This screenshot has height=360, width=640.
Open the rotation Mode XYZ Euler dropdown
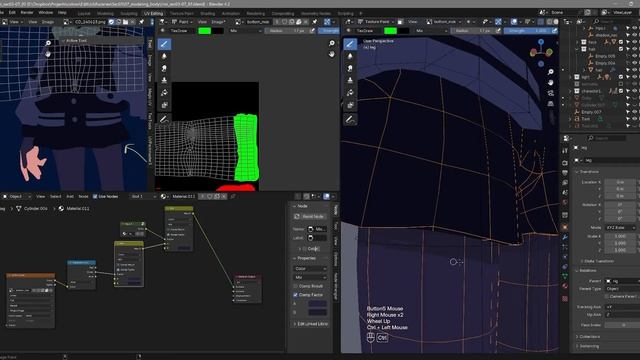pyautogui.click(x=620, y=227)
